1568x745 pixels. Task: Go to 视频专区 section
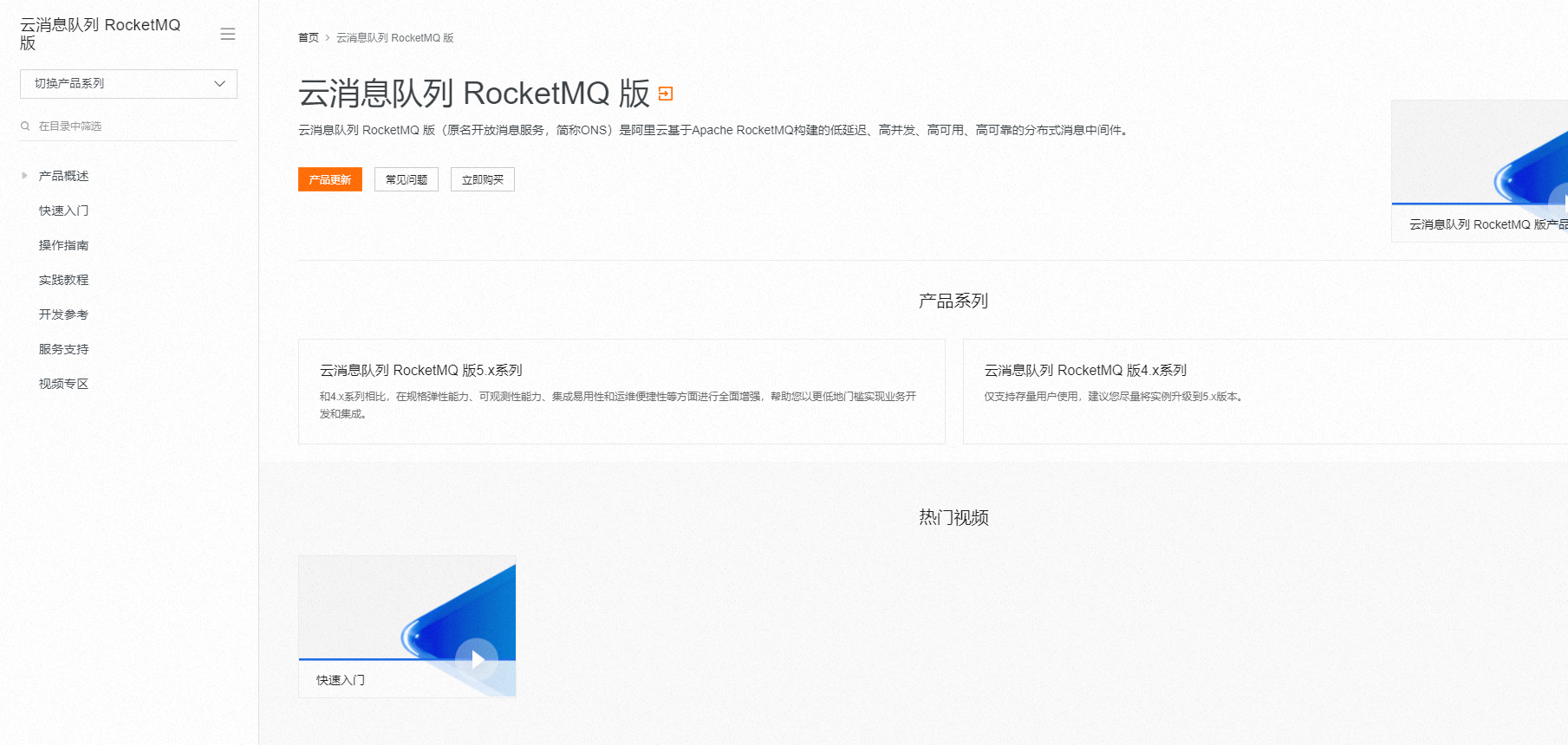coord(64,384)
